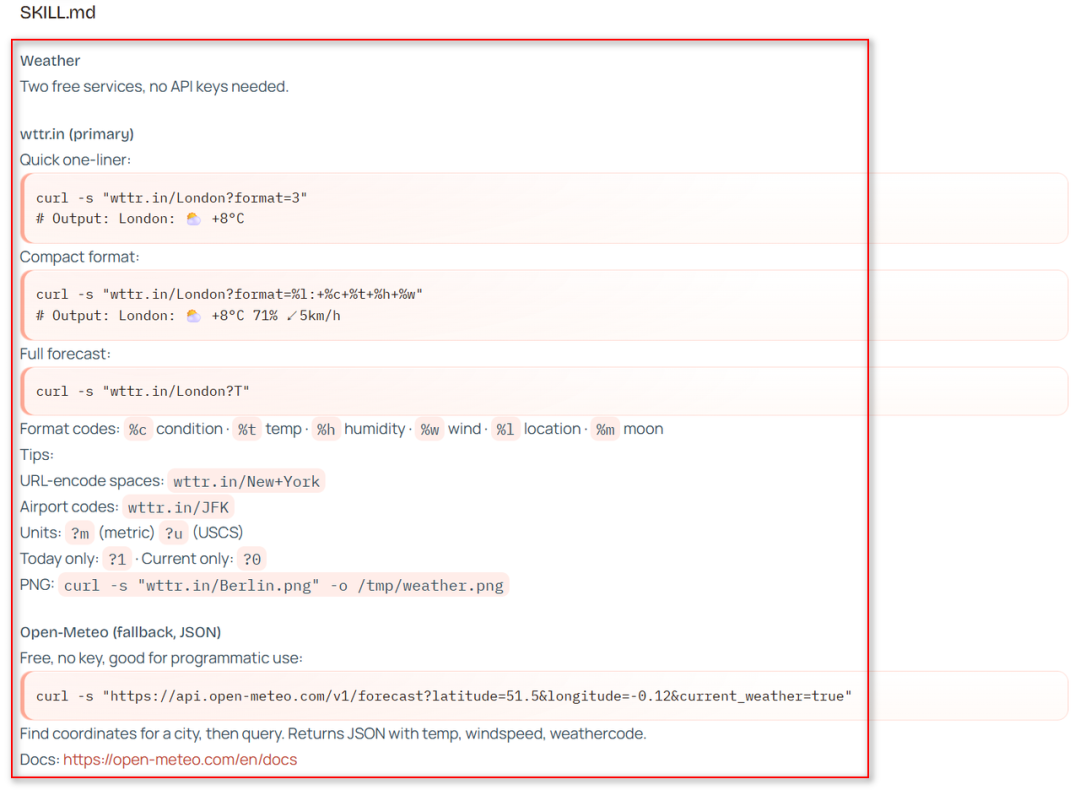Click the curl London?T full forecast command
The image size is (1080, 790).
tap(143, 391)
